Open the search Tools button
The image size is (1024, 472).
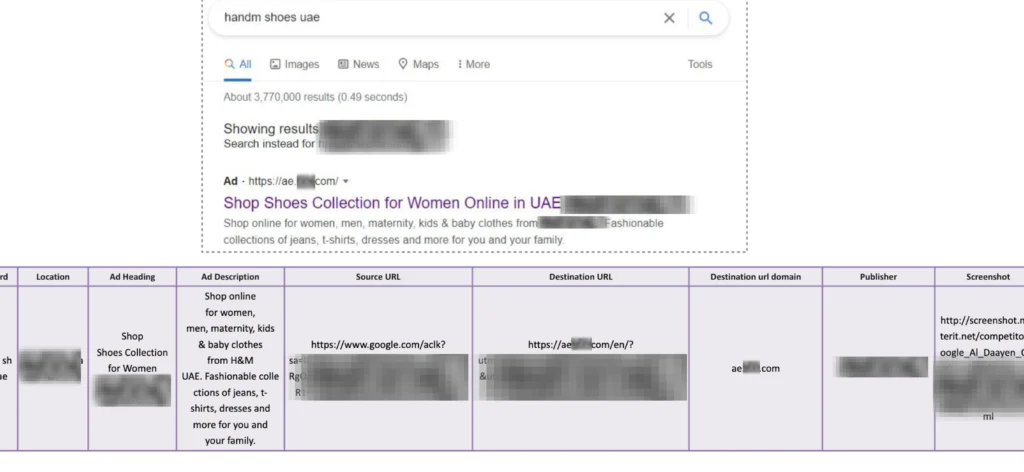[x=699, y=64]
